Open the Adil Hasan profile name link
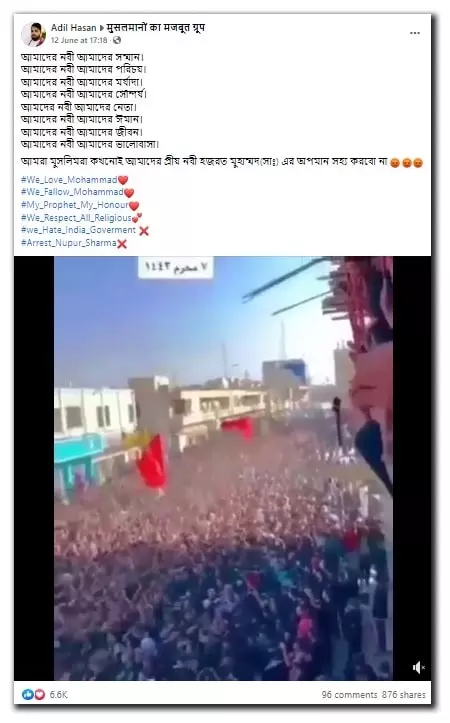450x723 pixels. [73, 28]
